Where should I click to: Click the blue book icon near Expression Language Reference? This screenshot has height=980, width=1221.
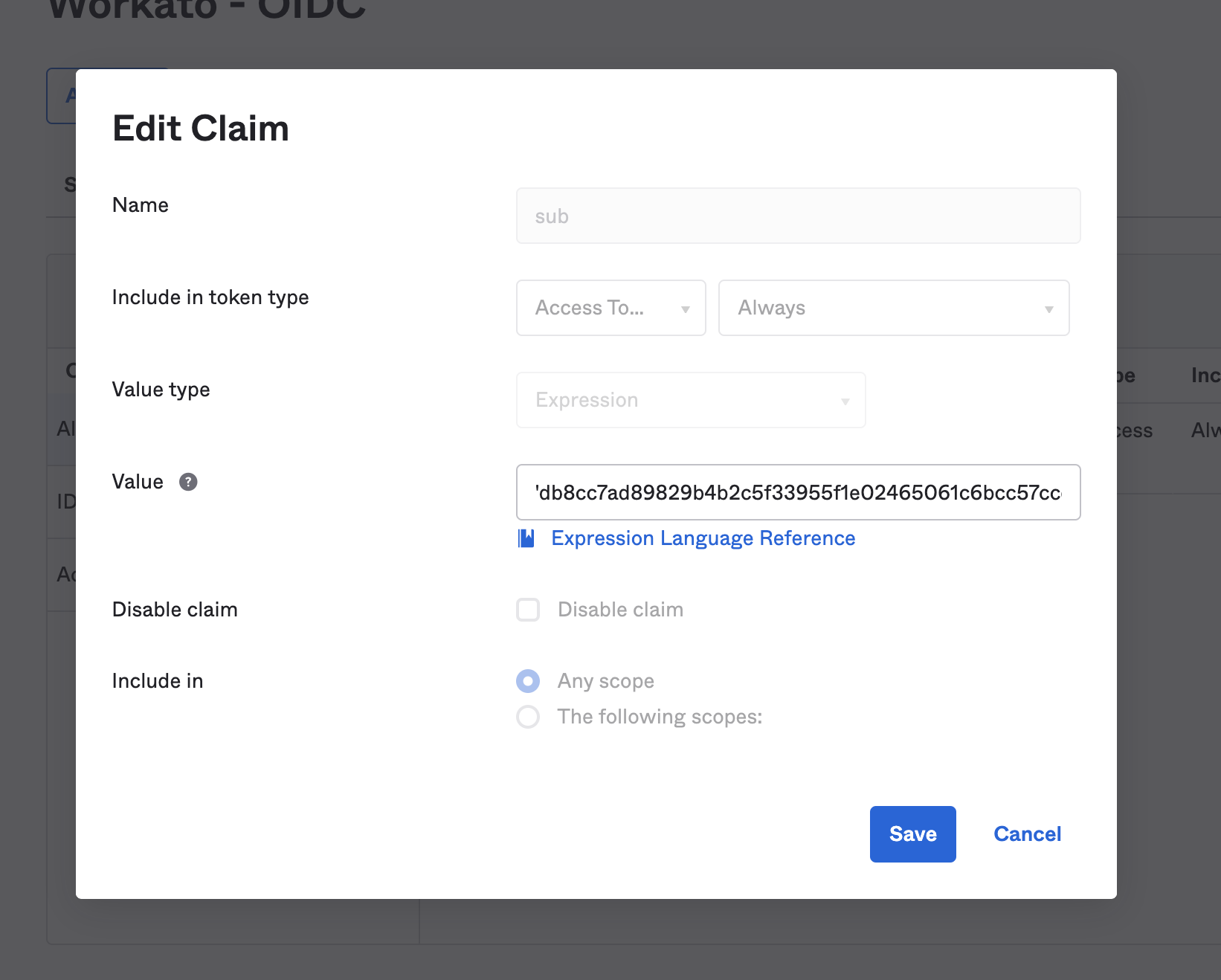(x=526, y=538)
